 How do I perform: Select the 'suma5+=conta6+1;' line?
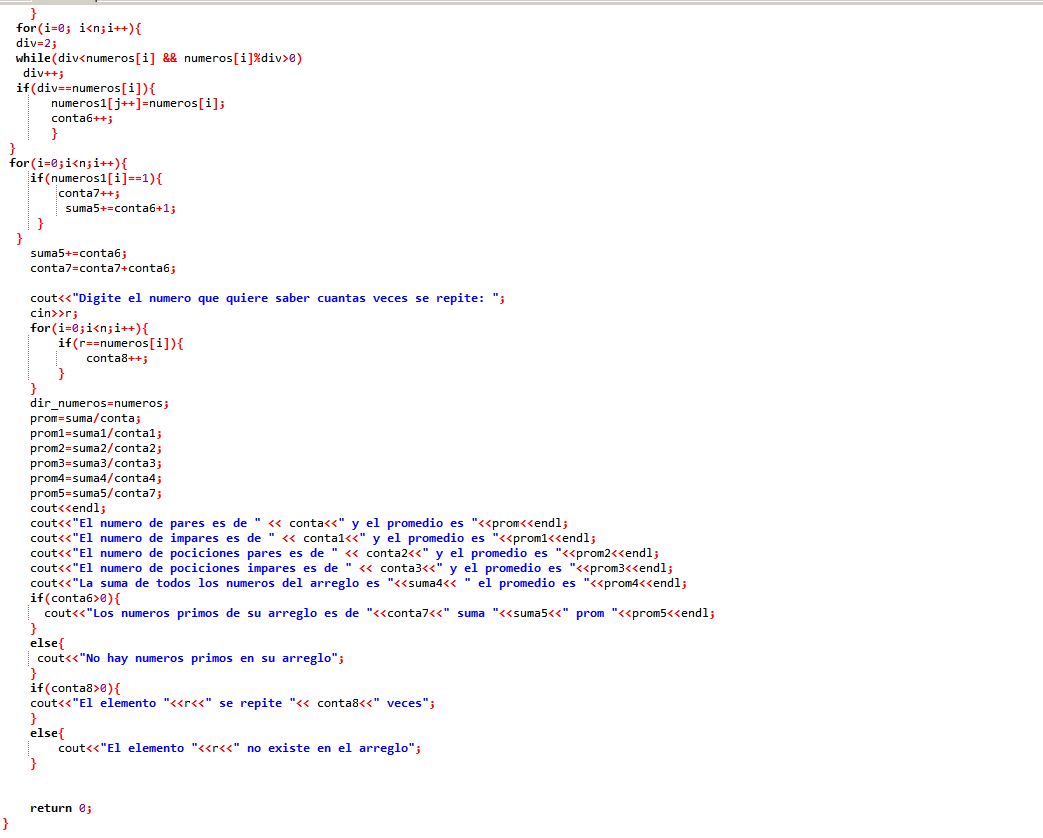tap(121, 208)
